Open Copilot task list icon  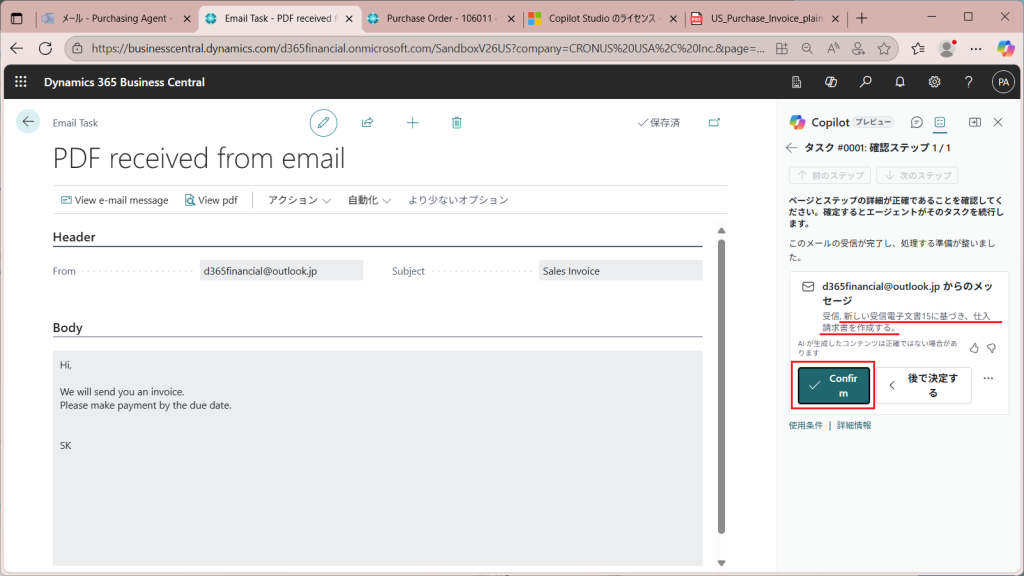coord(940,122)
